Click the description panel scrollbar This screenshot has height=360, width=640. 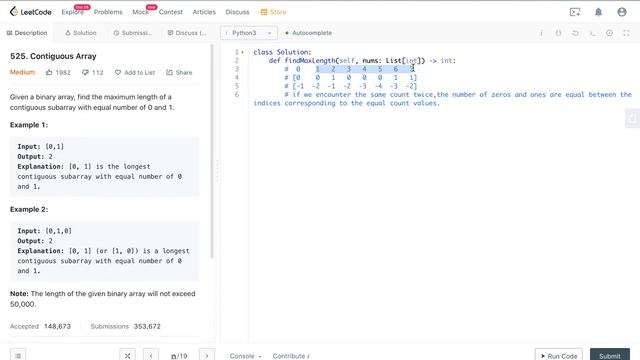point(212,151)
